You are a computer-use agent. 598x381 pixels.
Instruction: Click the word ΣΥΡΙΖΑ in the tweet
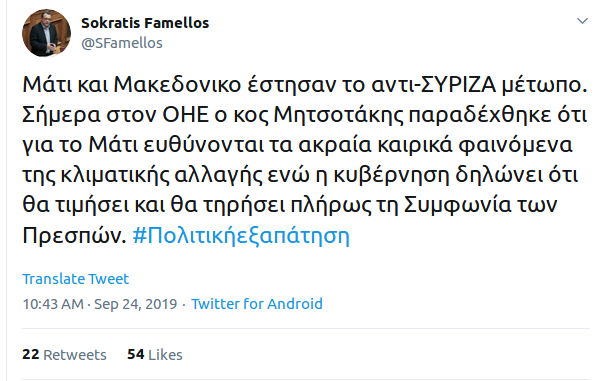[458, 85]
